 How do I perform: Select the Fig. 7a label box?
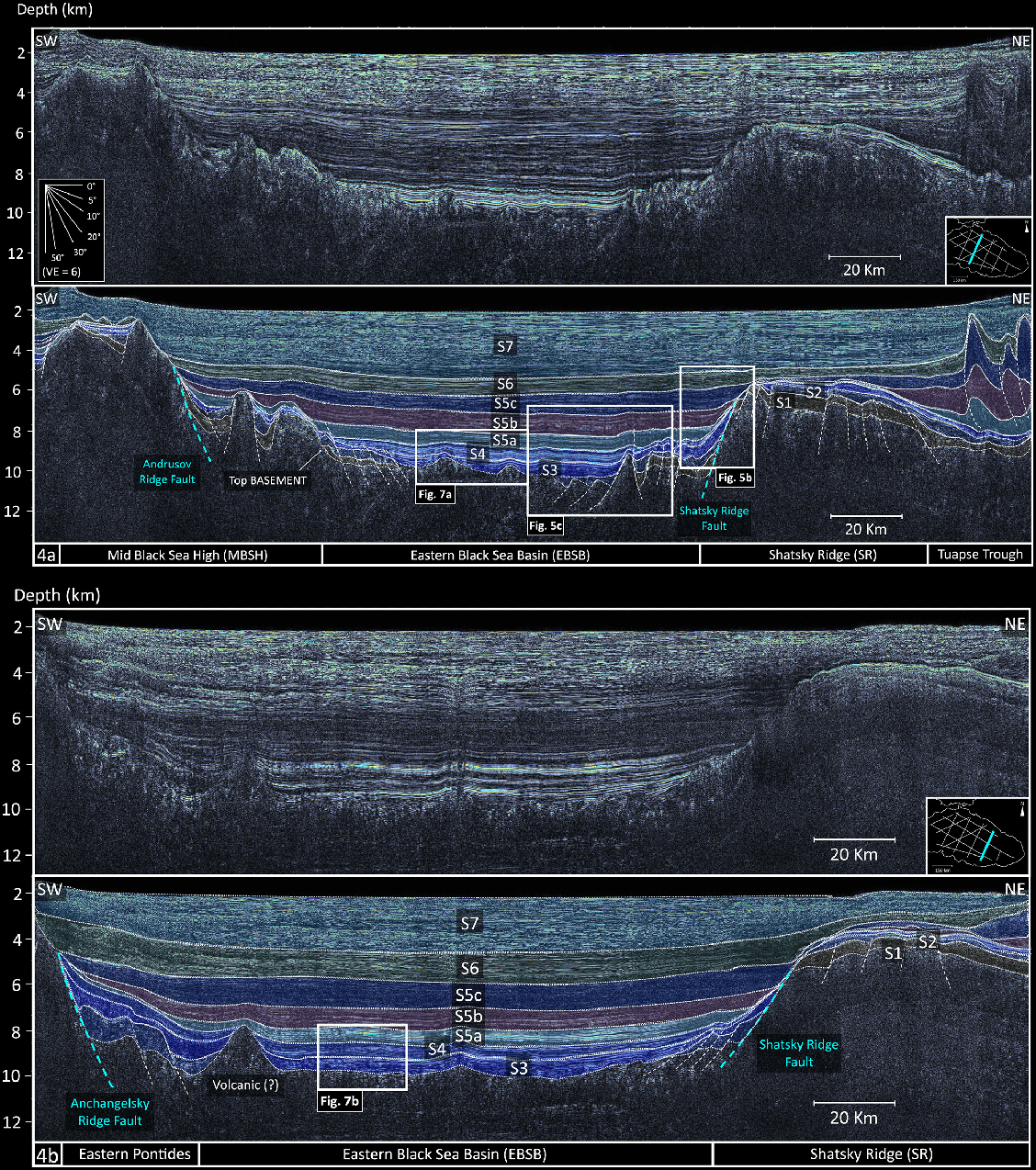coord(435,494)
